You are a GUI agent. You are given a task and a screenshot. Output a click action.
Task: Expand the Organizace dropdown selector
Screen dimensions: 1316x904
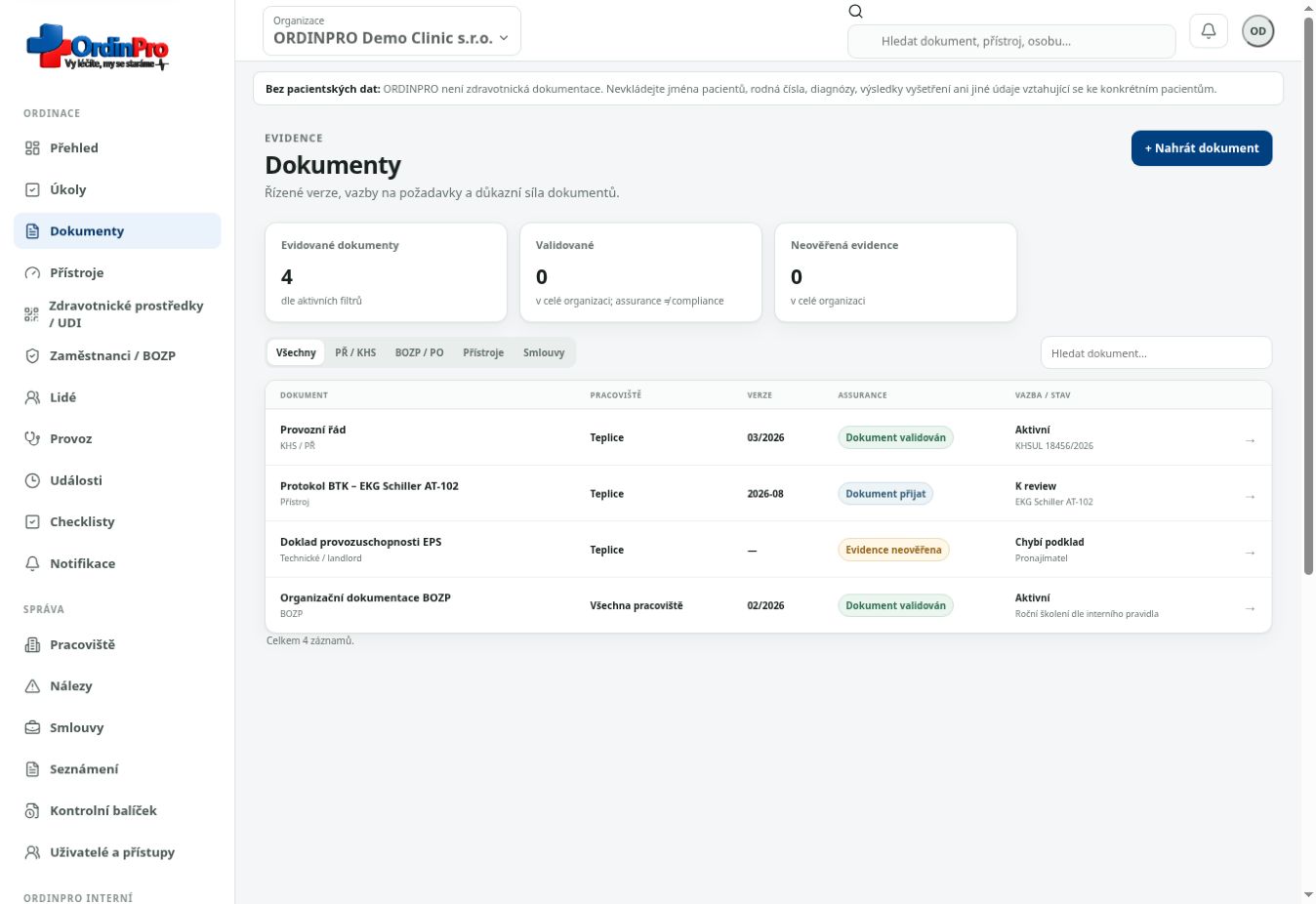(391, 30)
